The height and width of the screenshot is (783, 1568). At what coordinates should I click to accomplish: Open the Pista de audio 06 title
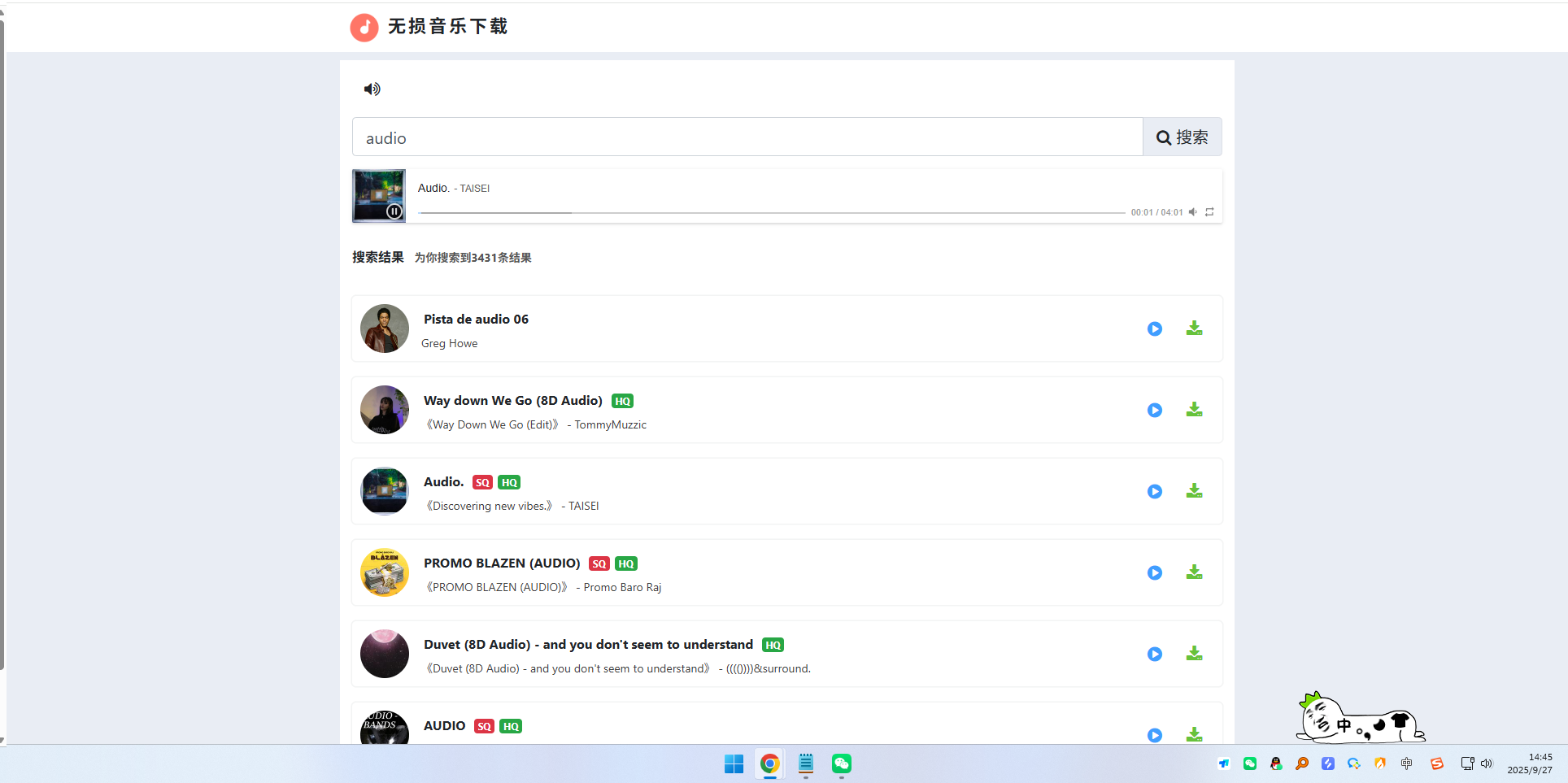point(476,320)
